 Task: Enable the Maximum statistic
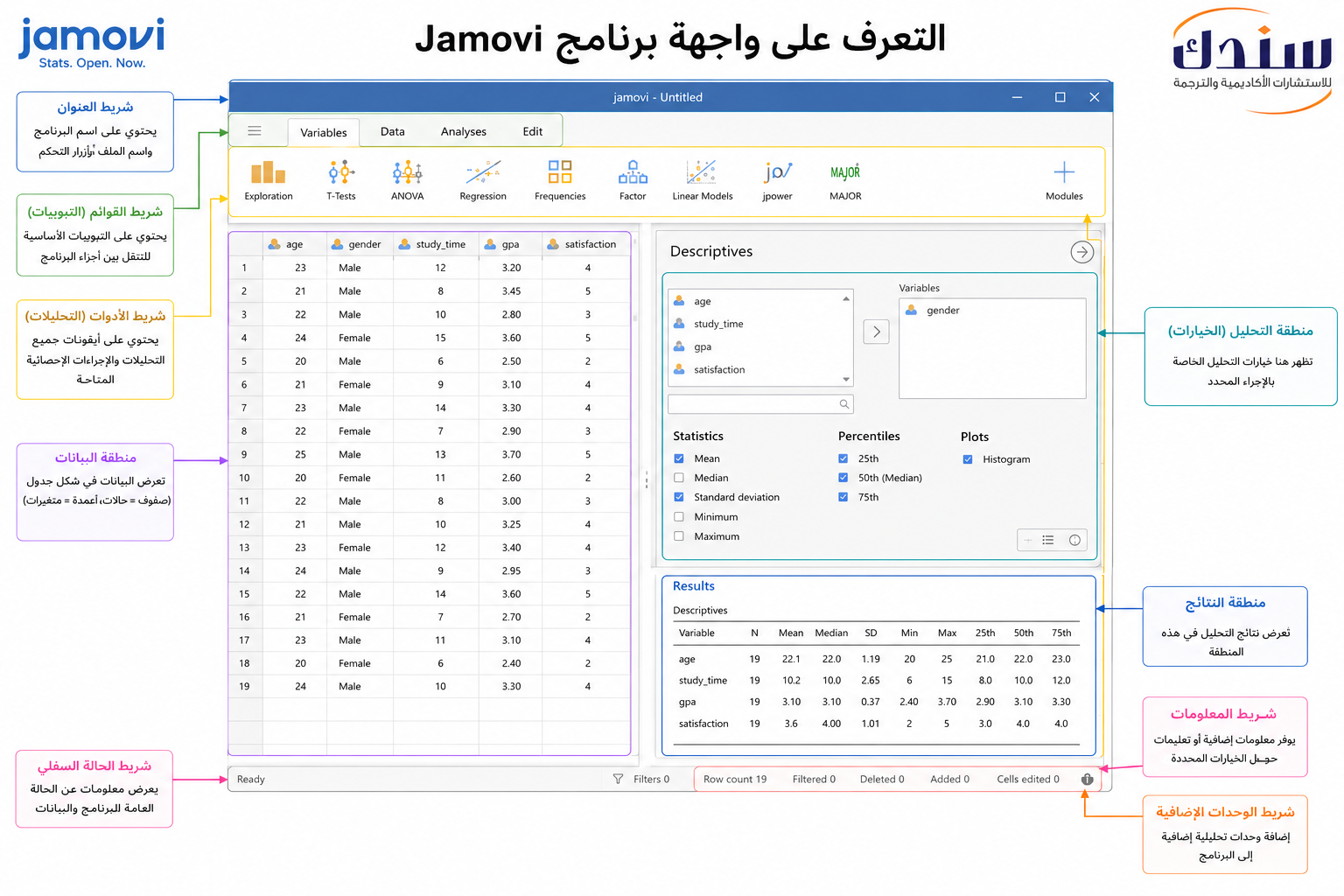(x=679, y=536)
